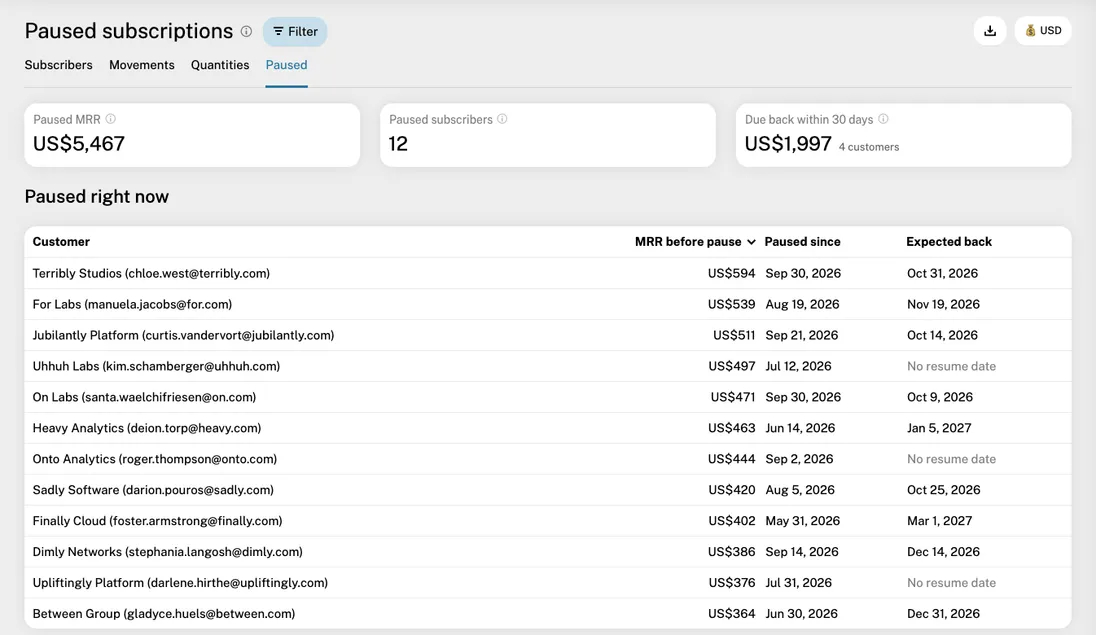Sort by MRR before pause column
The width and height of the screenshot is (1096, 635).
point(695,242)
